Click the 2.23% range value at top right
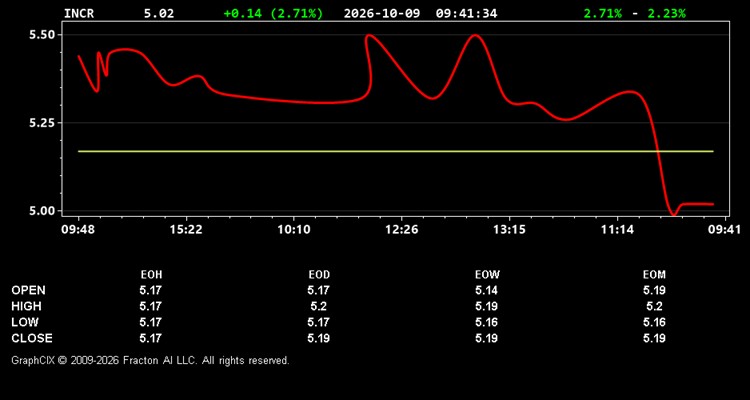Viewport: 750px width, 400px height. click(666, 13)
